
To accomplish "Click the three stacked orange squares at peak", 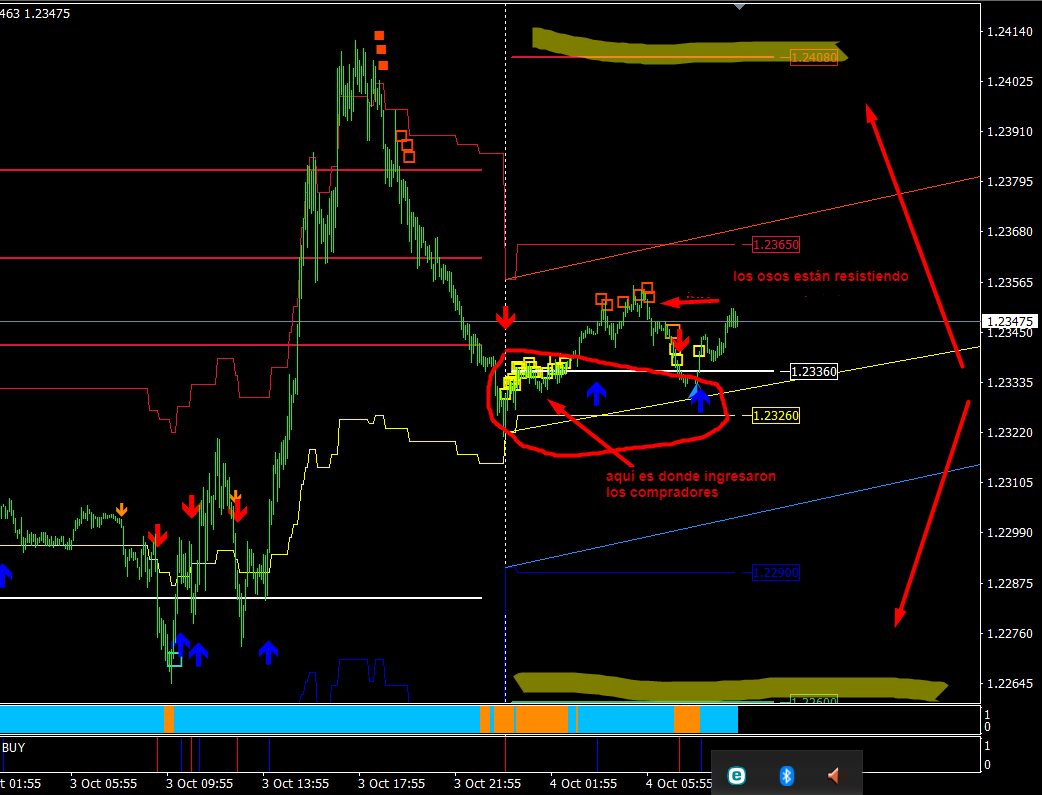I will point(380,50).
